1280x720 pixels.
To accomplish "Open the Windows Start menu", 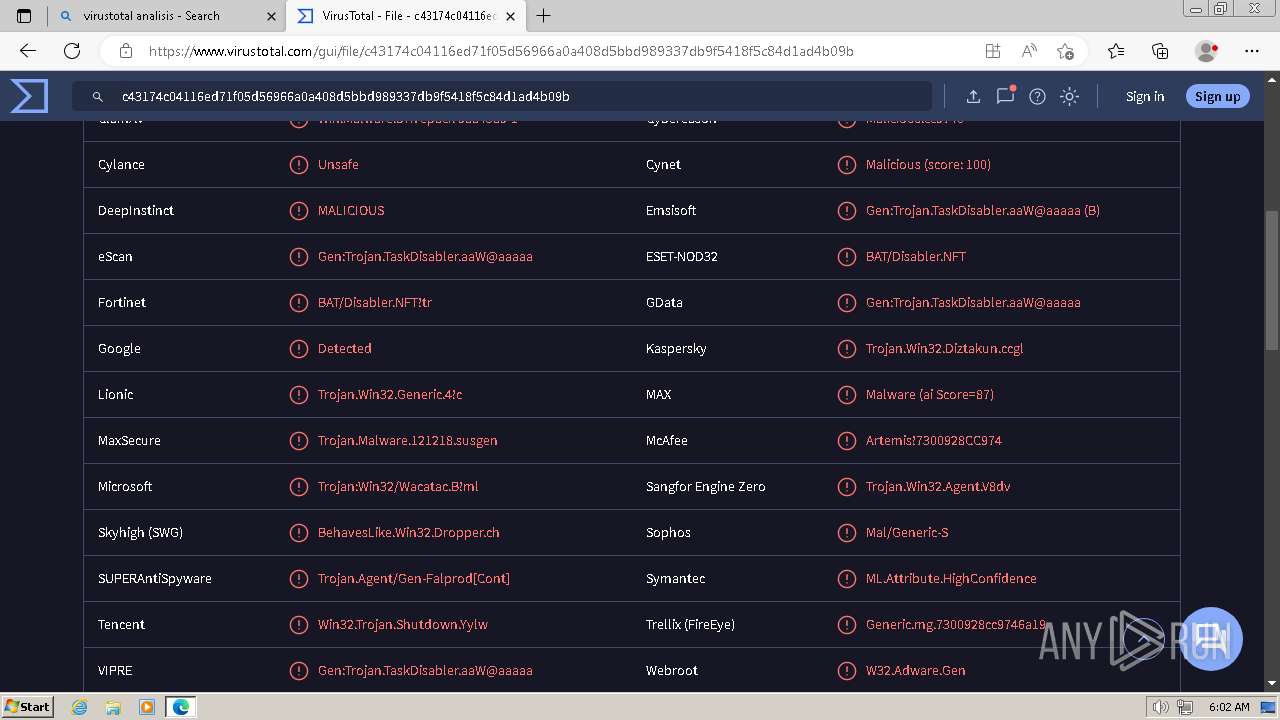I will coord(28,707).
